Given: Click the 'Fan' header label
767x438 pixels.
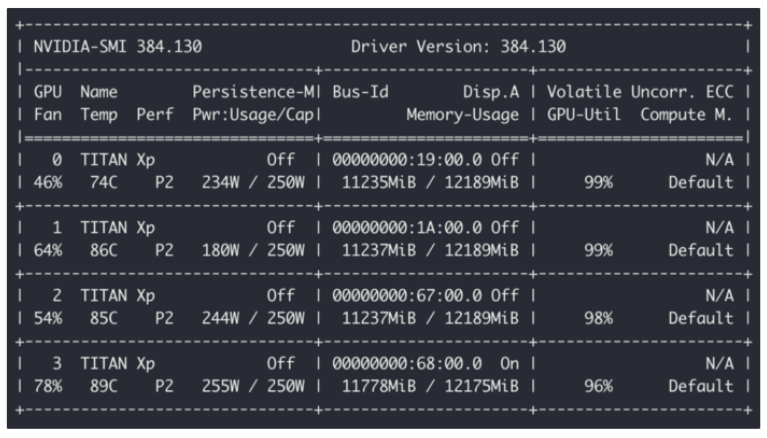Looking at the screenshot, I should click(x=47, y=115).
